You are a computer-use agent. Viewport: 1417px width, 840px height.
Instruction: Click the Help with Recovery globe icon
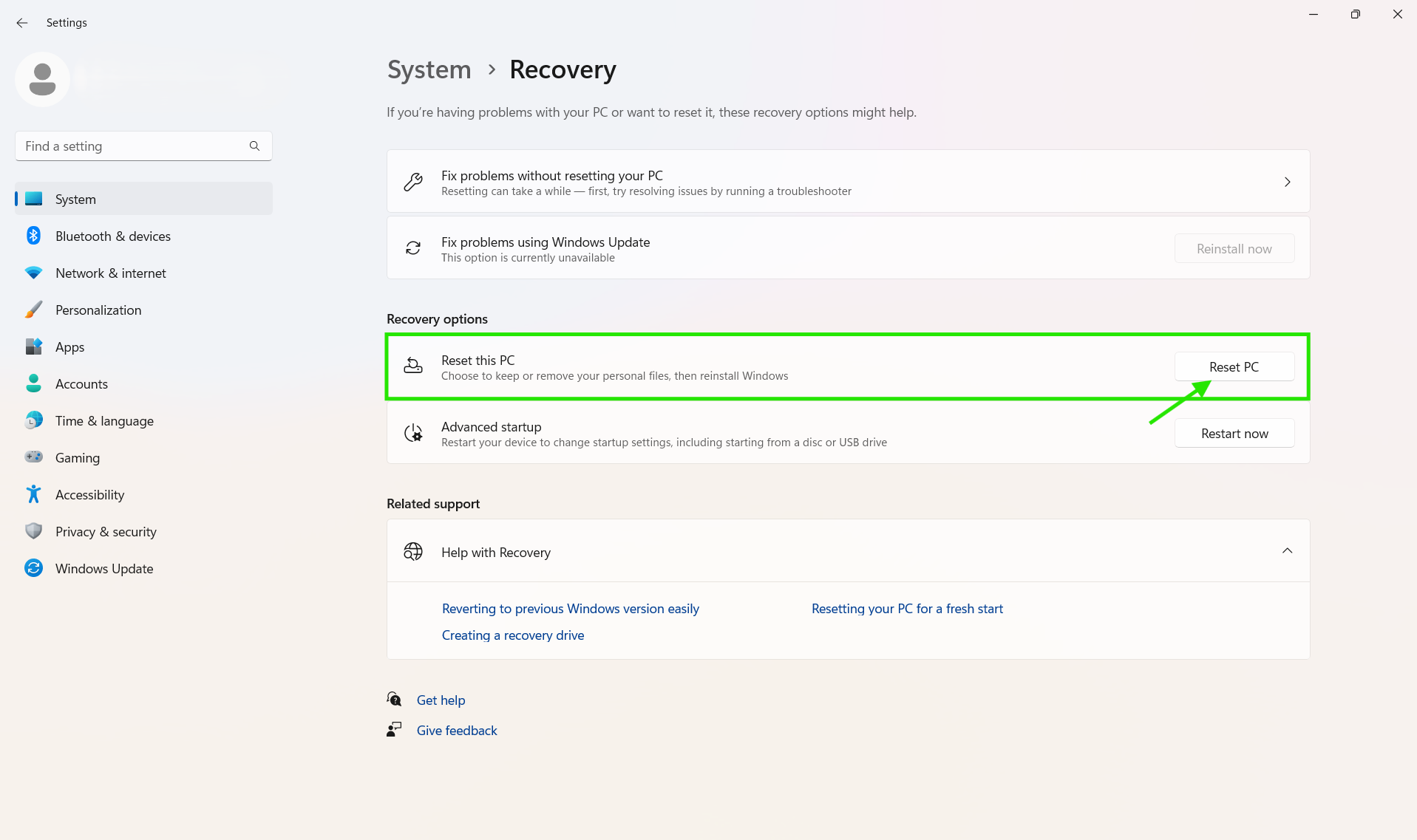tap(413, 551)
